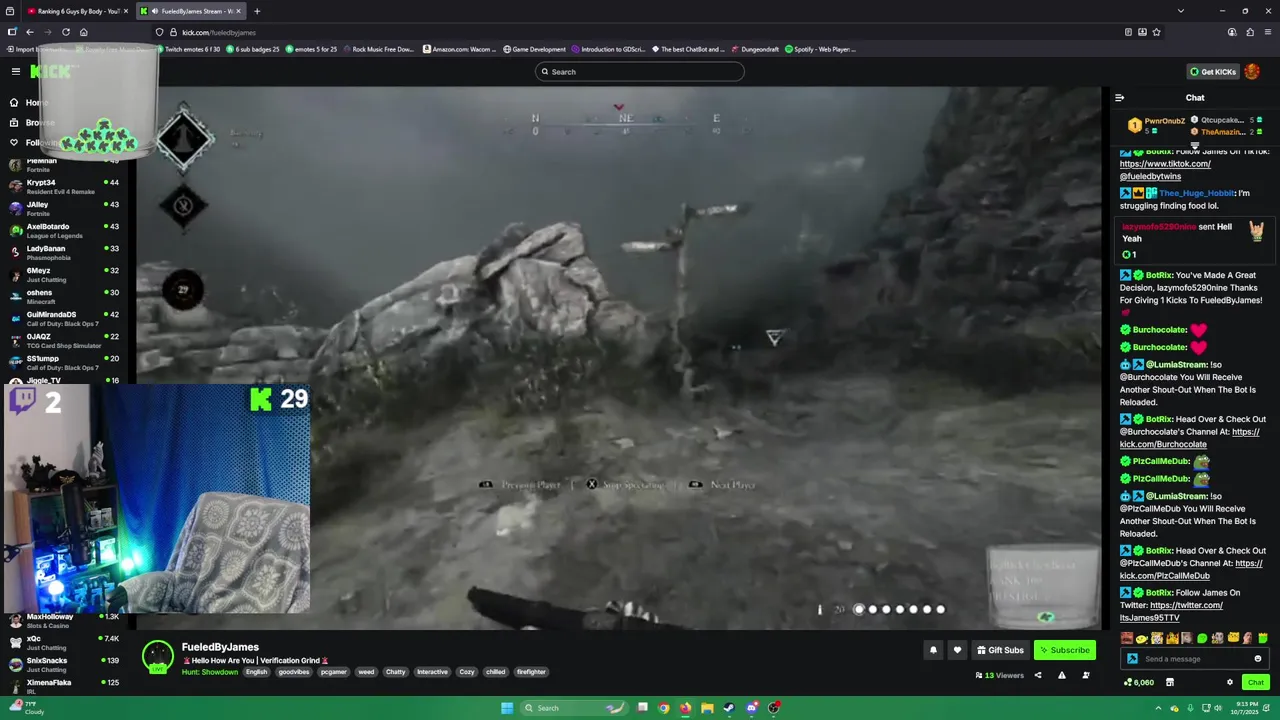Click the share stream icon

pos(1037,675)
